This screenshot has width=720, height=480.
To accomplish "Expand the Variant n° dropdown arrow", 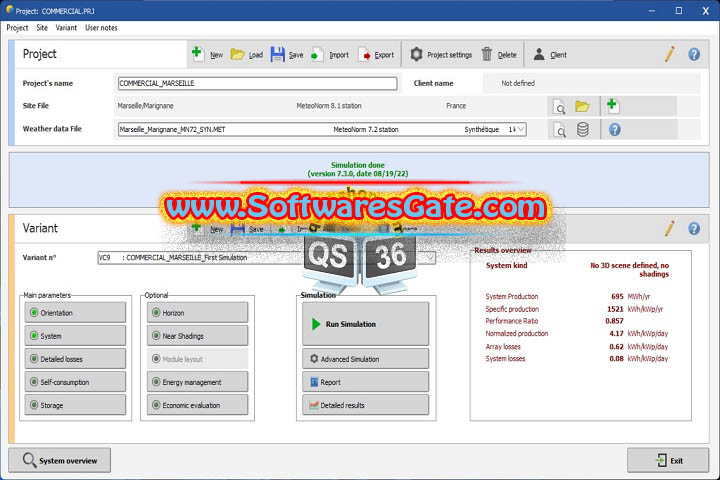I will click(430, 258).
